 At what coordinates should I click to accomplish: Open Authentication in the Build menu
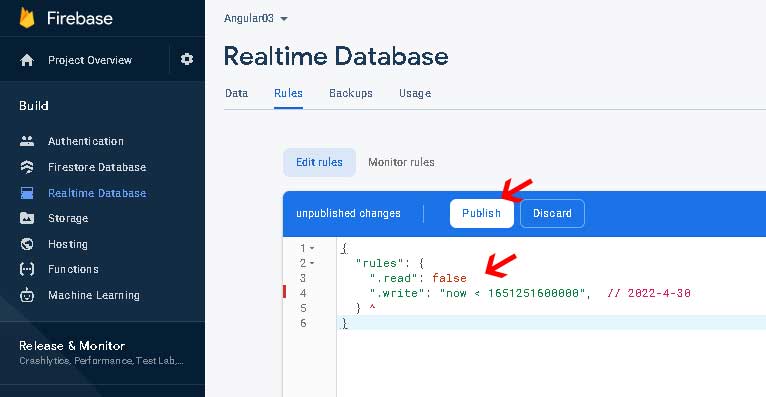coord(86,142)
